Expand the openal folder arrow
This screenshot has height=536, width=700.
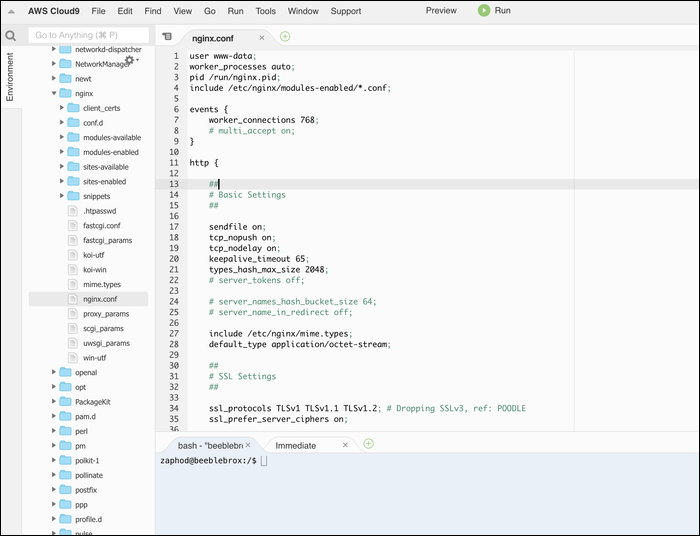click(x=54, y=372)
